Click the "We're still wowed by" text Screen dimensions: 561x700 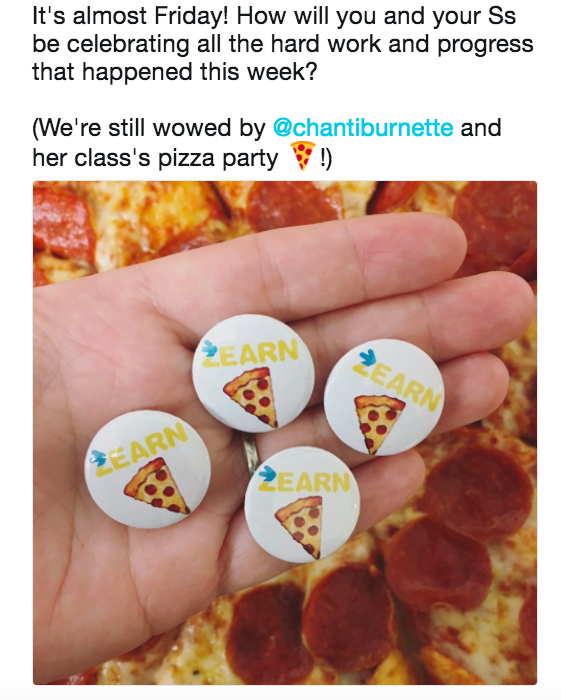(x=149, y=128)
